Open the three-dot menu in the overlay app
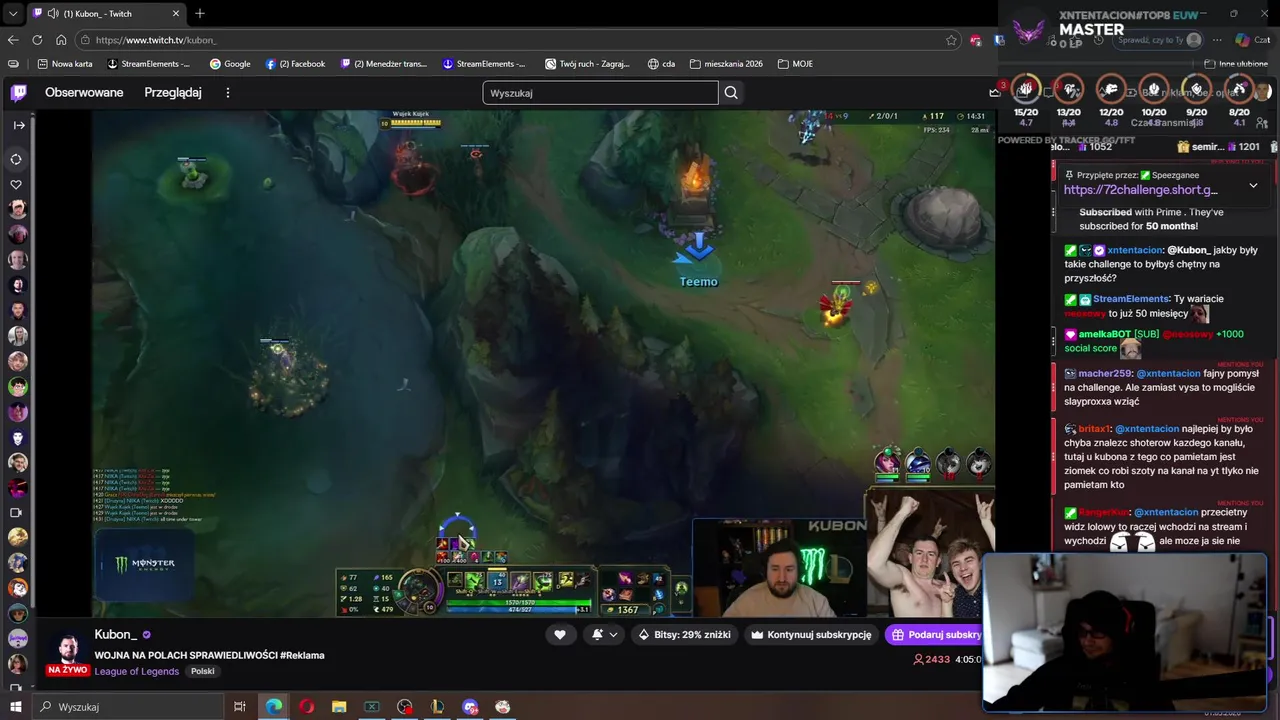The image size is (1280, 720). (x=1217, y=40)
